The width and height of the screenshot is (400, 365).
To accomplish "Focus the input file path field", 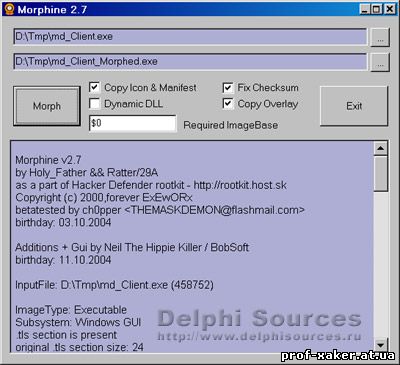I will tap(190, 37).
